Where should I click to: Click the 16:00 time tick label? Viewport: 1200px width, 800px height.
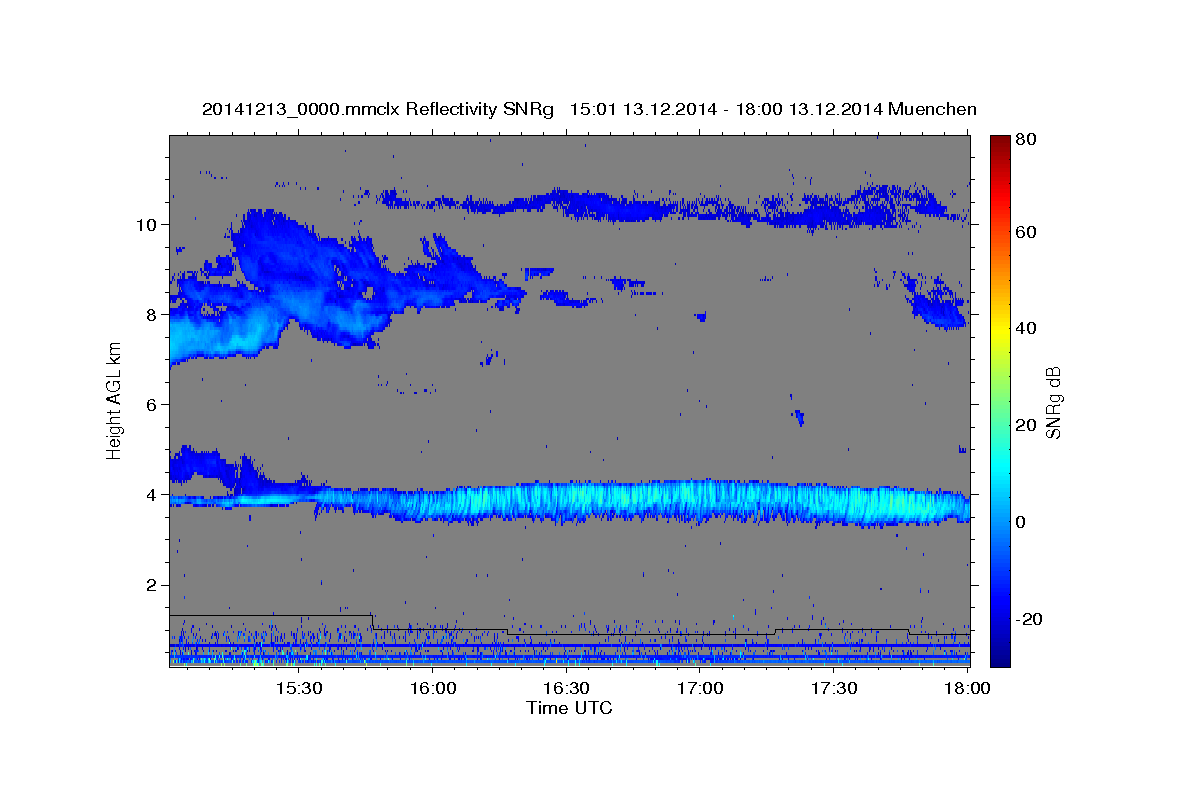[x=432, y=689]
